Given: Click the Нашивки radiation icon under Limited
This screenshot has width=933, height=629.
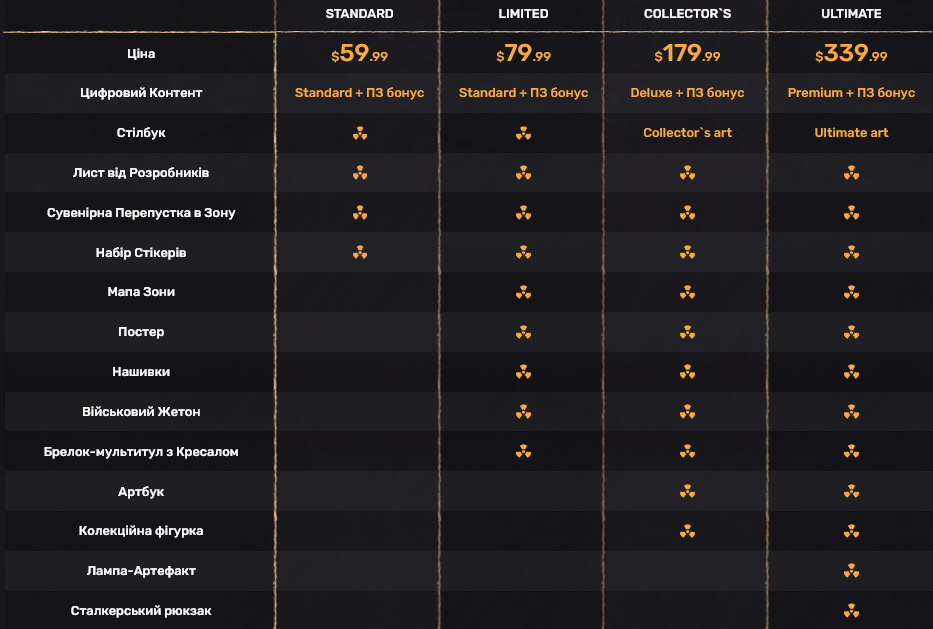Looking at the screenshot, I should (x=523, y=372).
